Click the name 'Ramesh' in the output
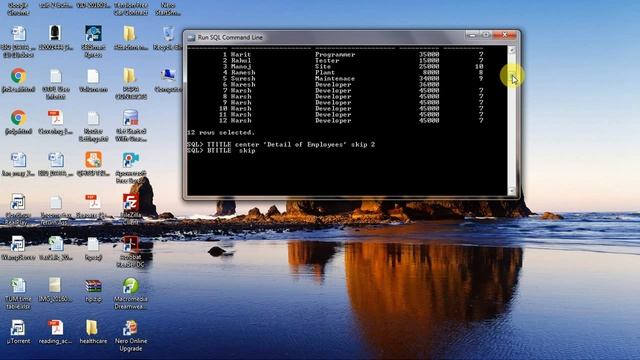640x360 pixels. click(243, 72)
